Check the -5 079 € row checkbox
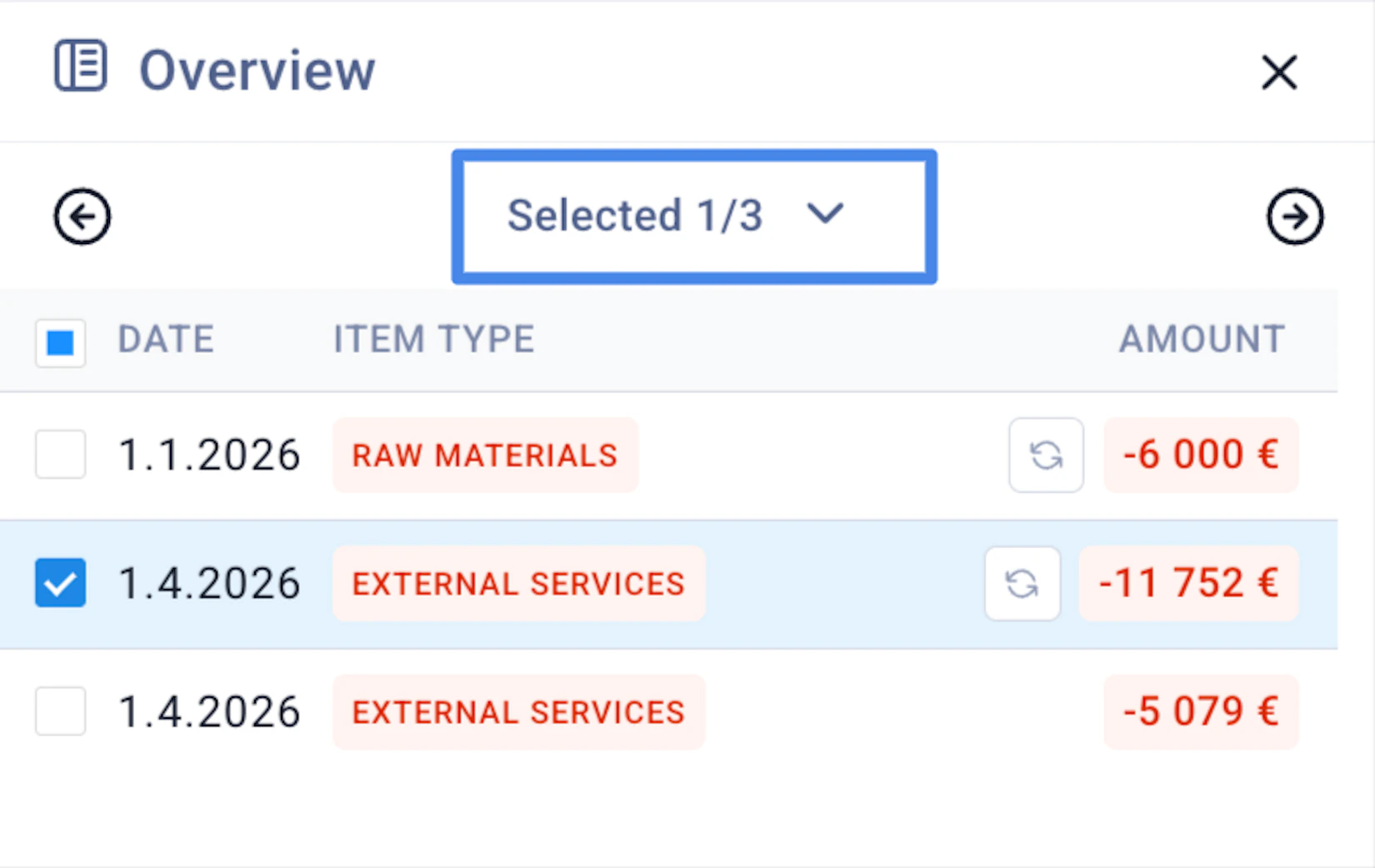 (x=60, y=711)
